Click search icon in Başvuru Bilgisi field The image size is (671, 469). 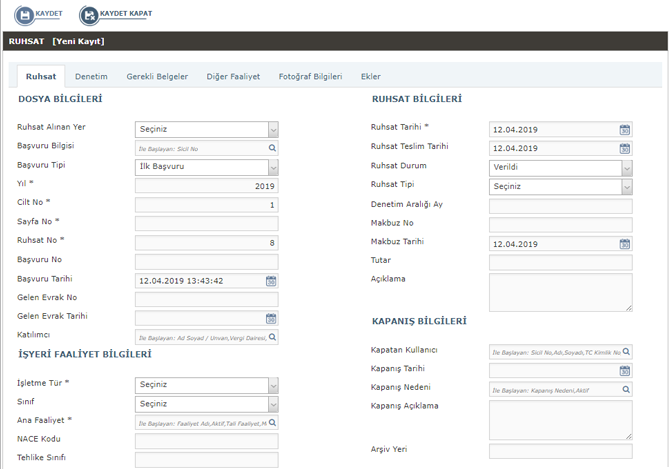click(x=271, y=148)
